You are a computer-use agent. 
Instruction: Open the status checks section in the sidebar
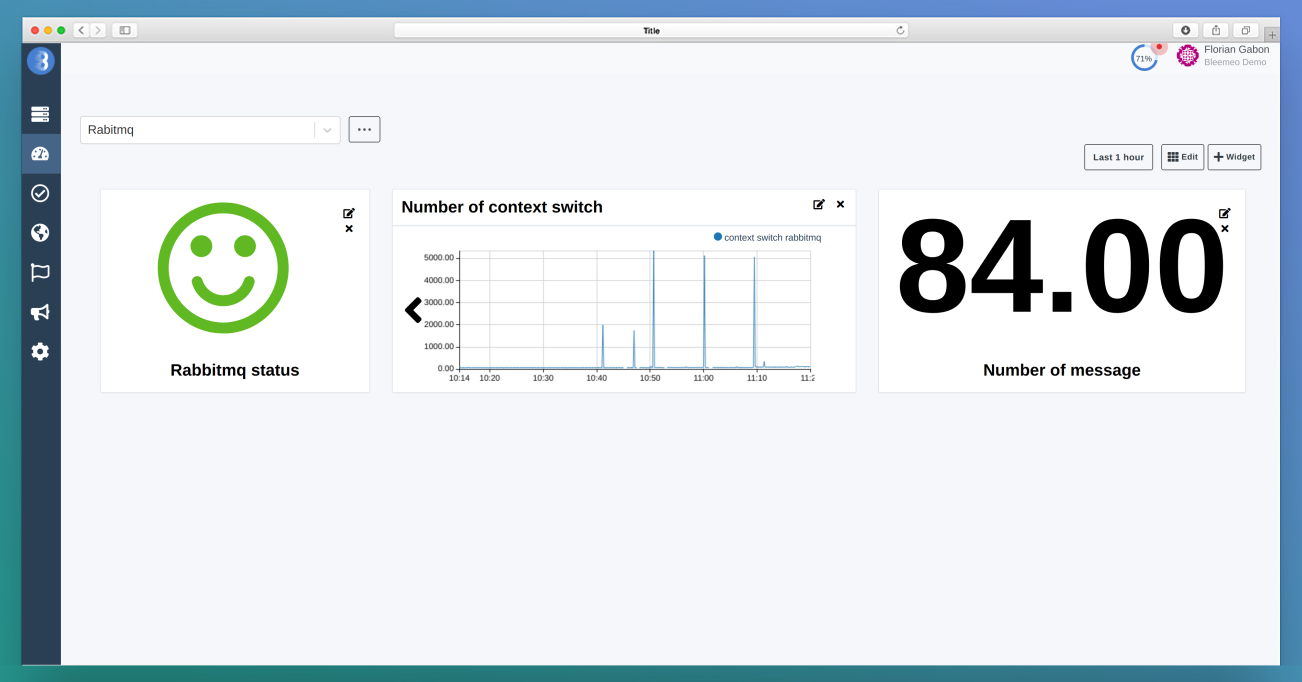(40, 193)
